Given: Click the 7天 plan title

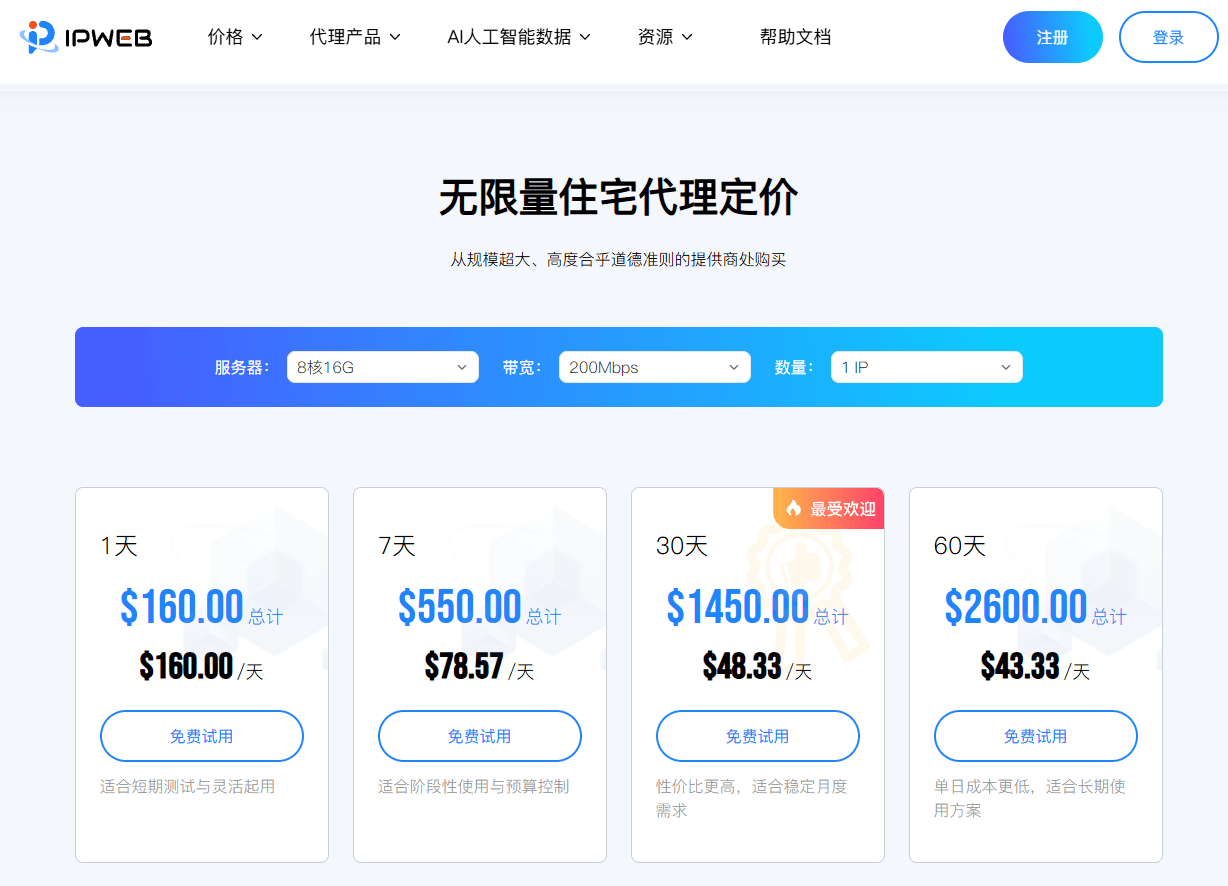Looking at the screenshot, I should click(397, 546).
